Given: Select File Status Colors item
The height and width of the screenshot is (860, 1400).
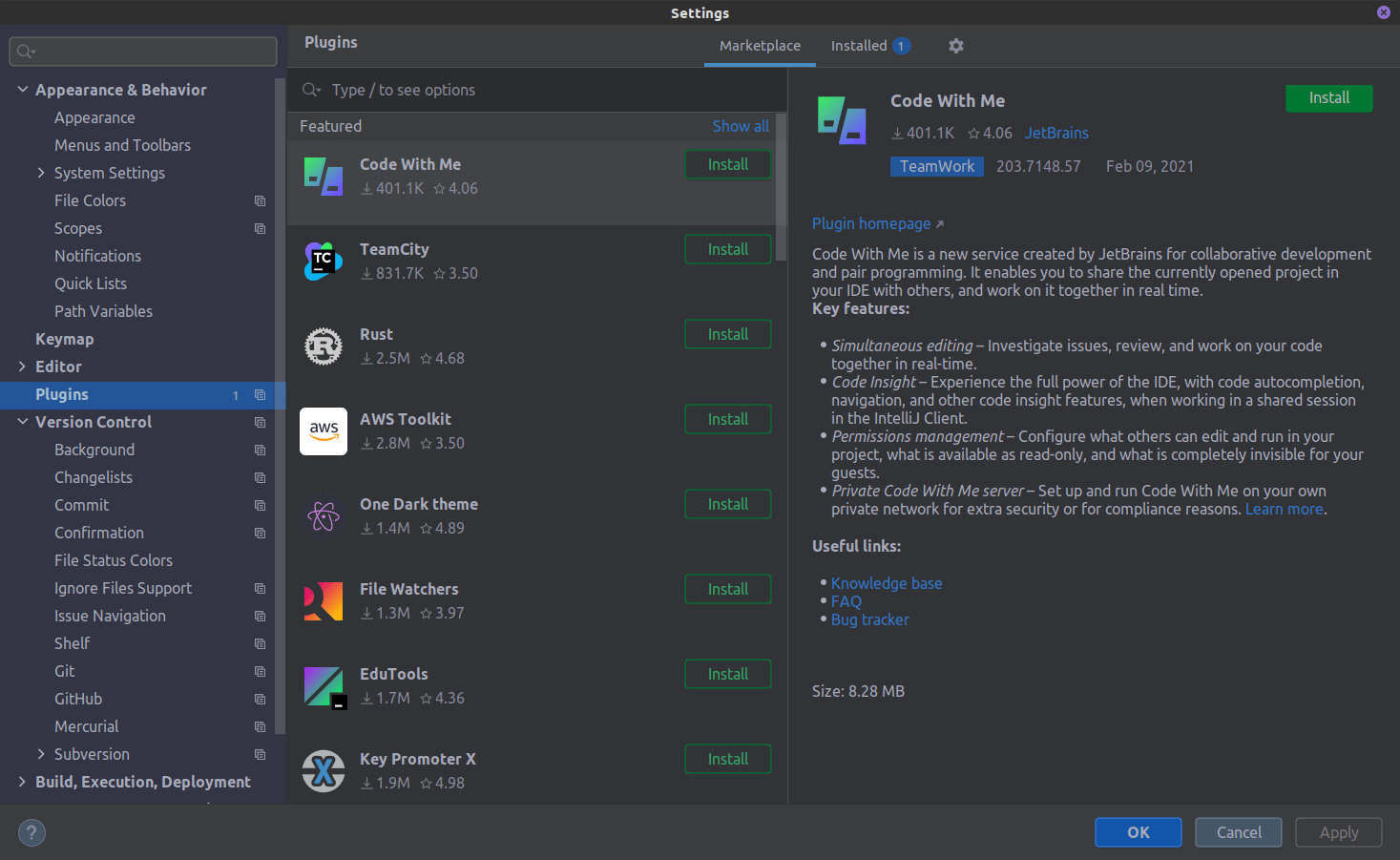Looking at the screenshot, I should [x=114, y=560].
